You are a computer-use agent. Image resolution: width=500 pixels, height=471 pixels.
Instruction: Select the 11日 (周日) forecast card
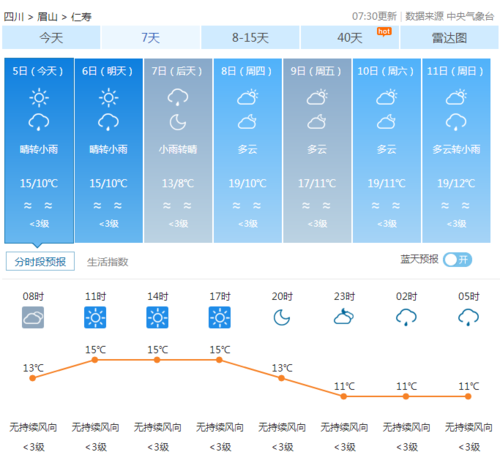[456, 151]
